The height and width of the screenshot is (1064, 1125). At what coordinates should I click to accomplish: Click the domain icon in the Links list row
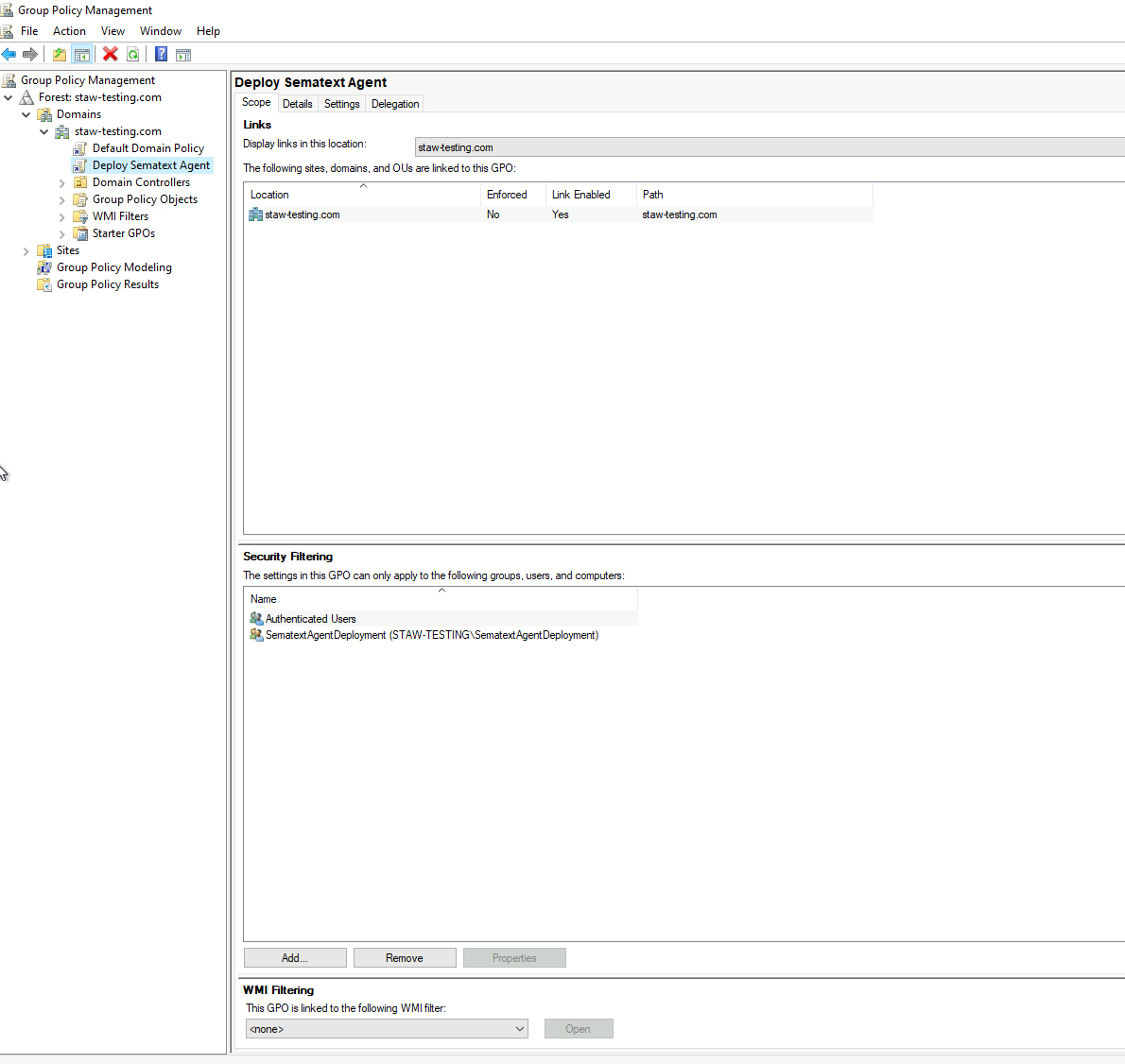pyautogui.click(x=255, y=215)
